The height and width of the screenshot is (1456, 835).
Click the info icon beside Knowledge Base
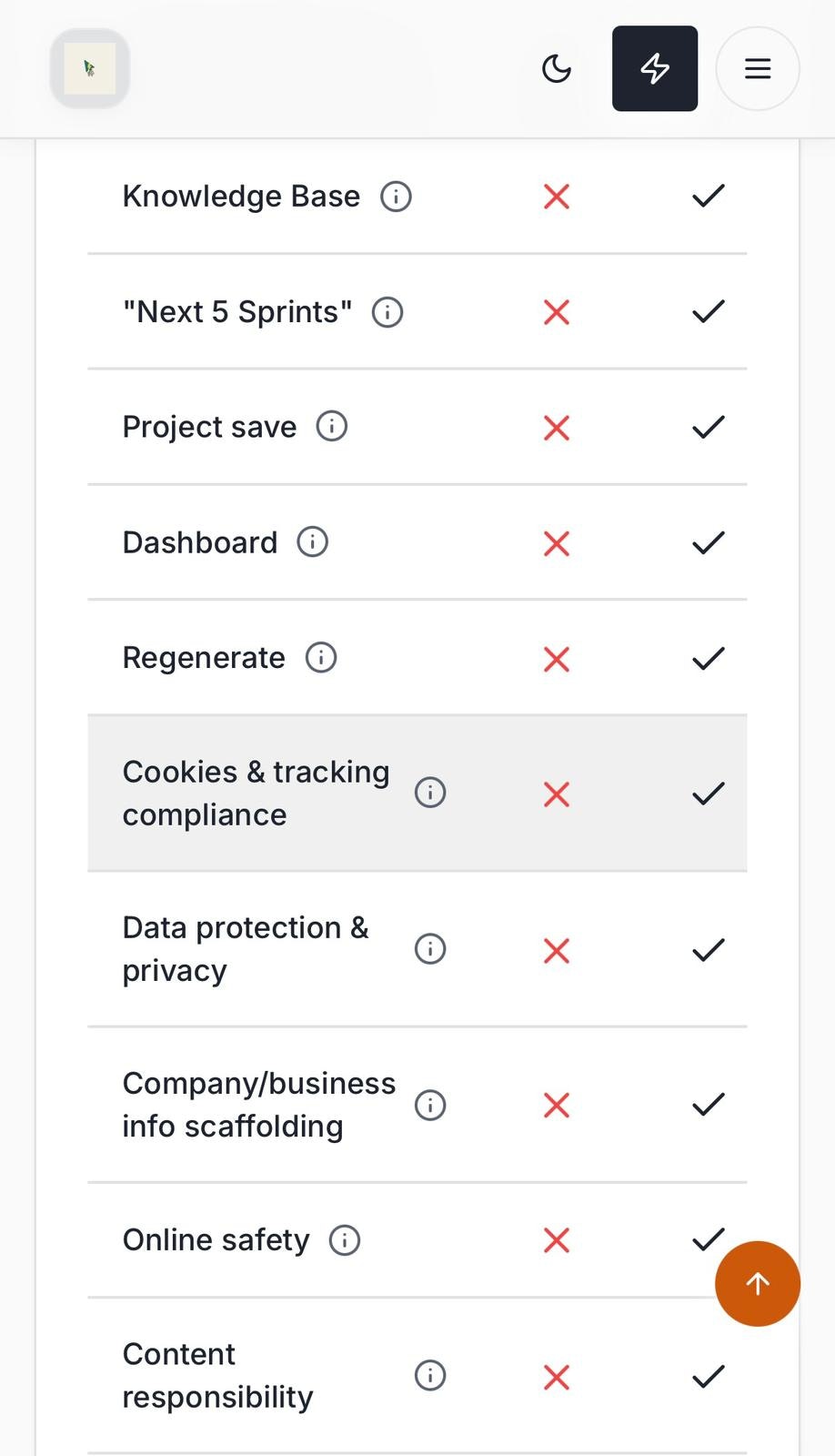[396, 197]
